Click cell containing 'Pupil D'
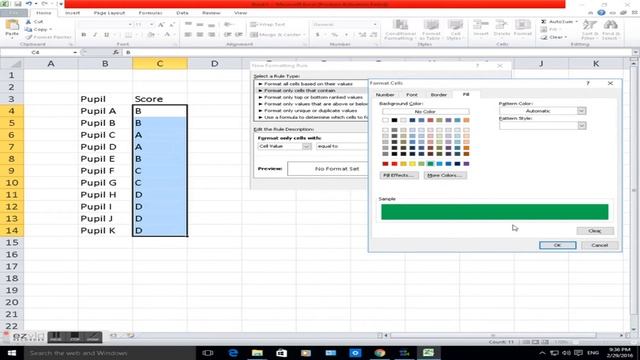 tap(105, 147)
